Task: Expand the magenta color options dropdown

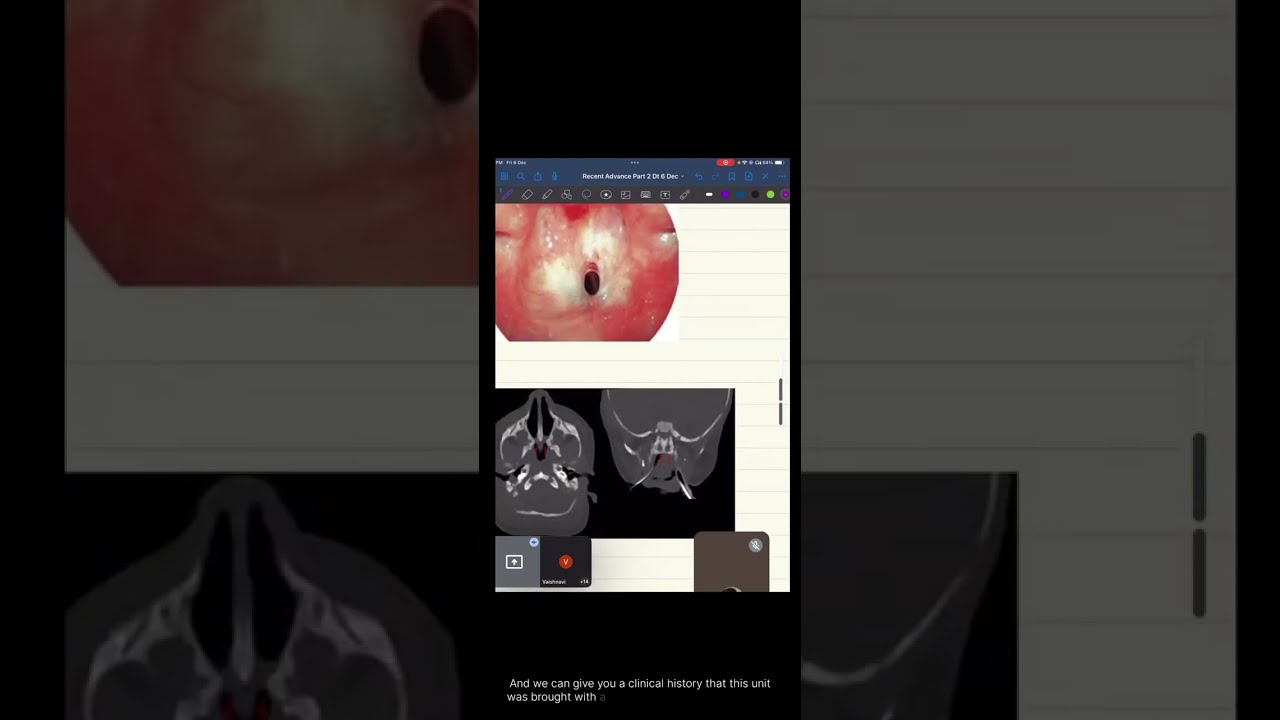Action: [x=785, y=194]
